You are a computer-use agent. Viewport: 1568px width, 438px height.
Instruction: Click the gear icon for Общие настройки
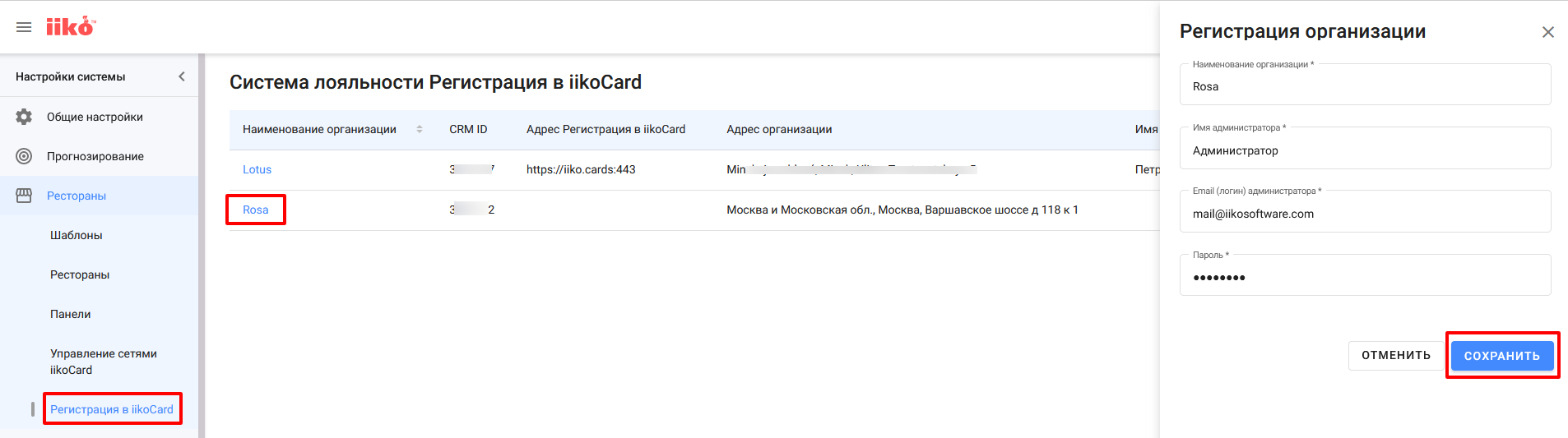[x=24, y=117]
